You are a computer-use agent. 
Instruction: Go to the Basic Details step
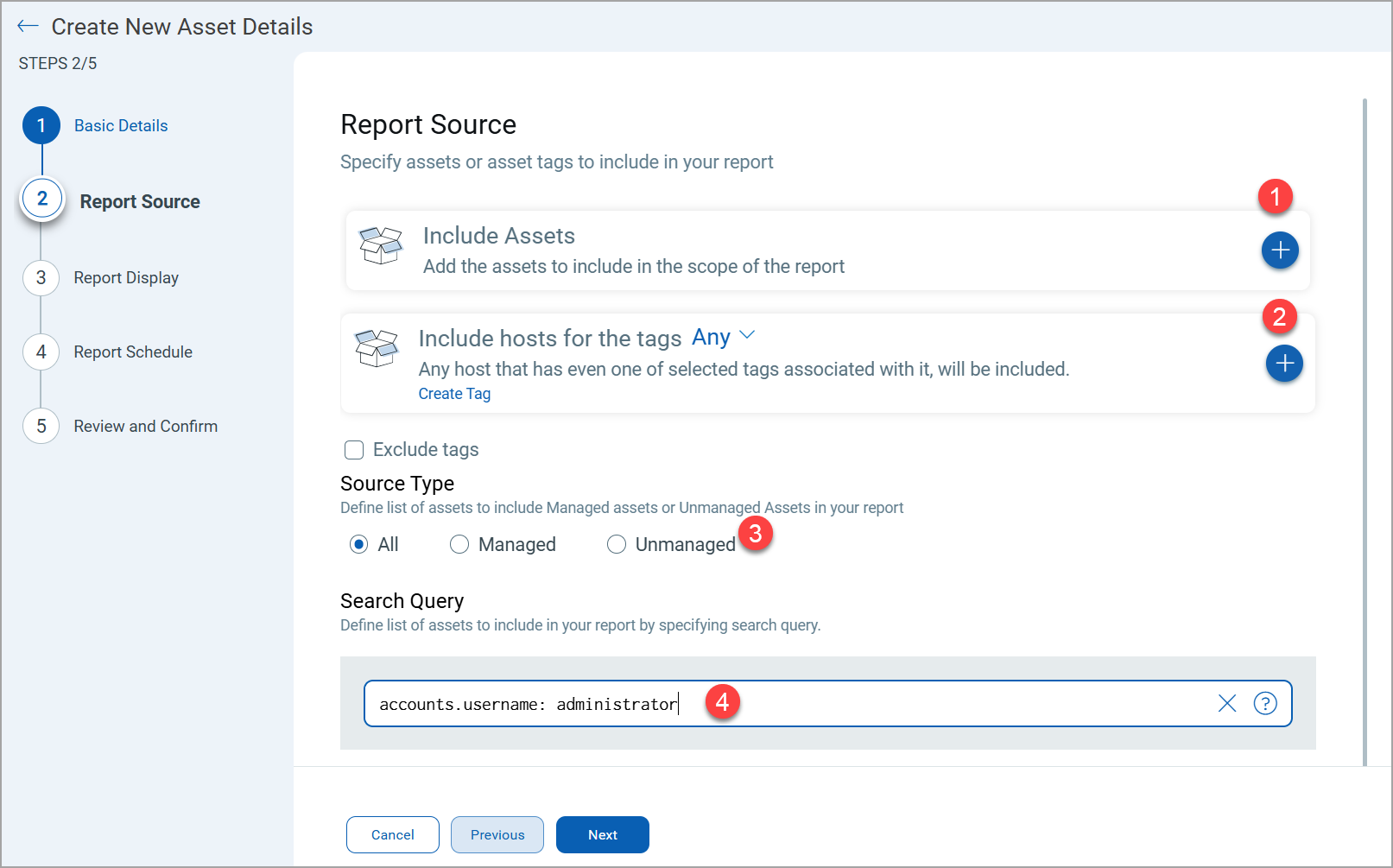click(121, 126)
